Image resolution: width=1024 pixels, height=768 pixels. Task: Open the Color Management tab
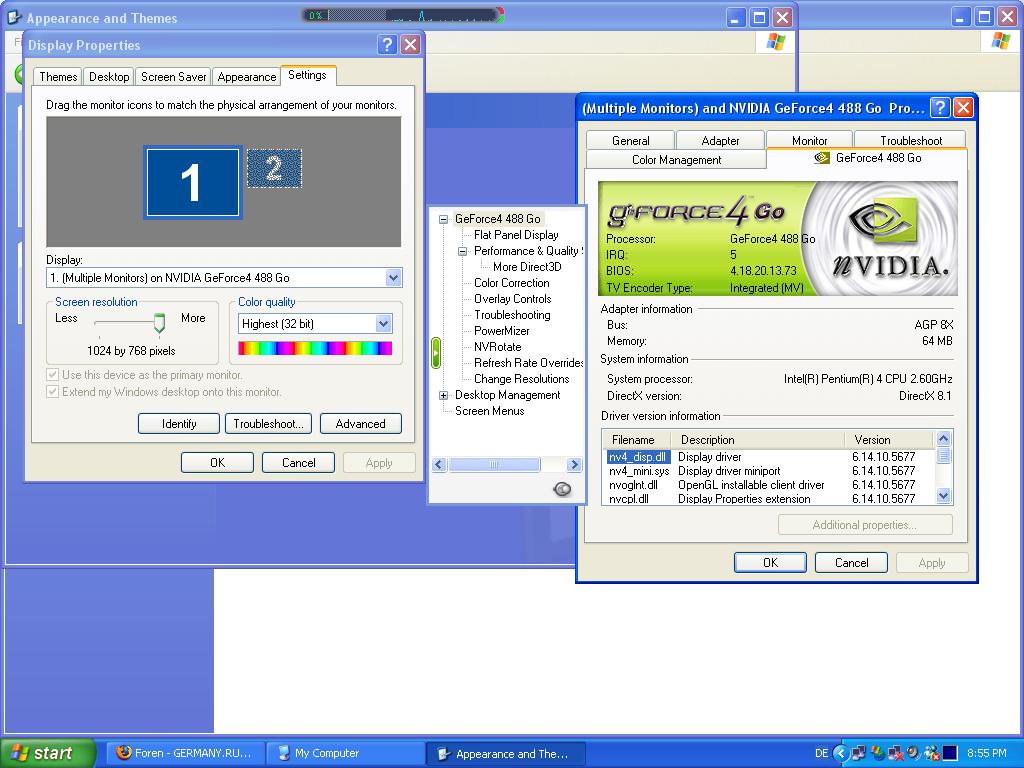pyautogui.click(x=677, y=160)
